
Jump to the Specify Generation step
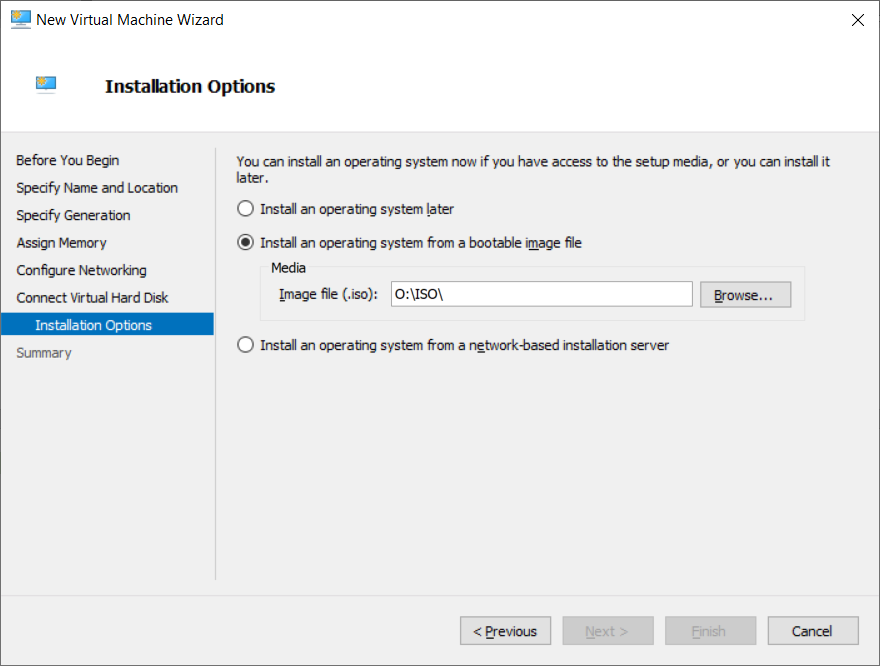[x=73, y=215]
